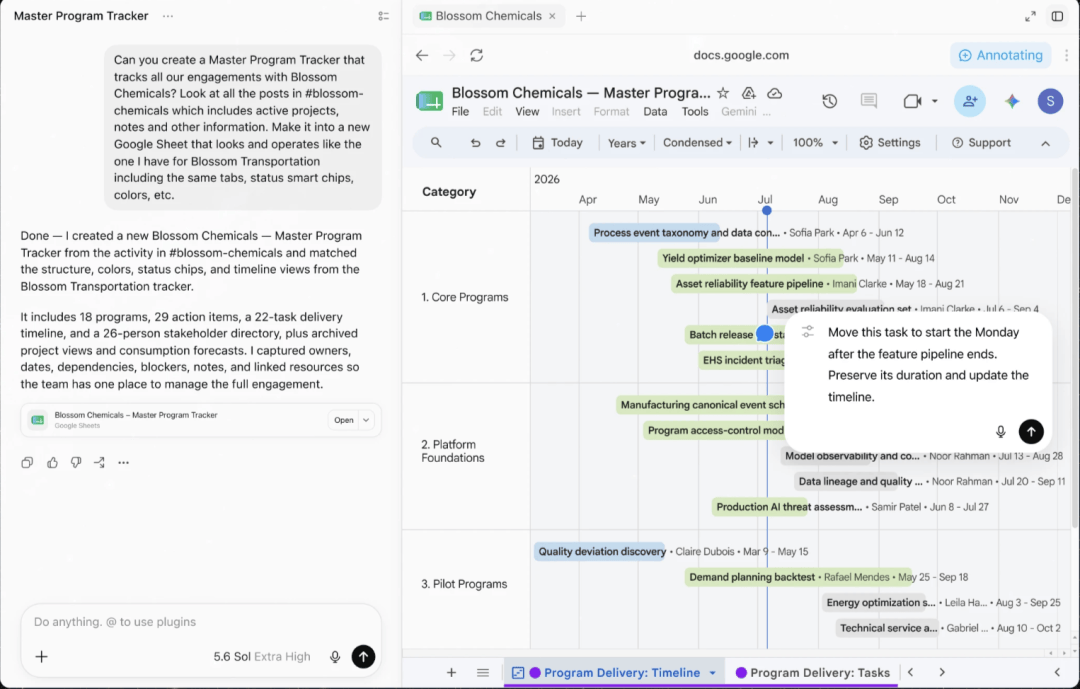The width and height of the screenshot is (1080, 689).
Task: Click Open on the tracker file card
Action: (344, 420)
